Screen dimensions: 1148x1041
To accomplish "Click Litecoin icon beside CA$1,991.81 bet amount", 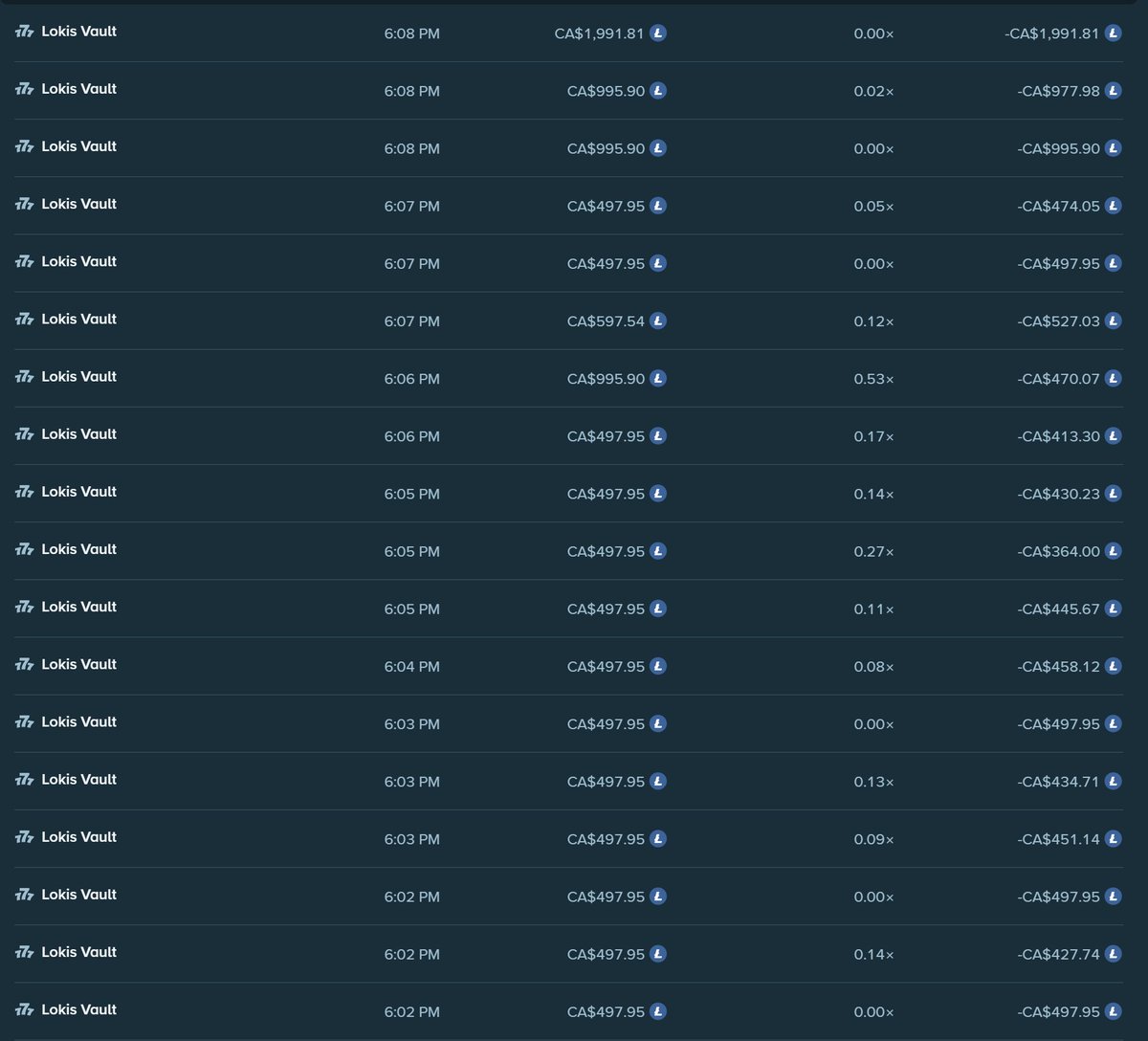I will pyautogui.click(x=657, y=33).
